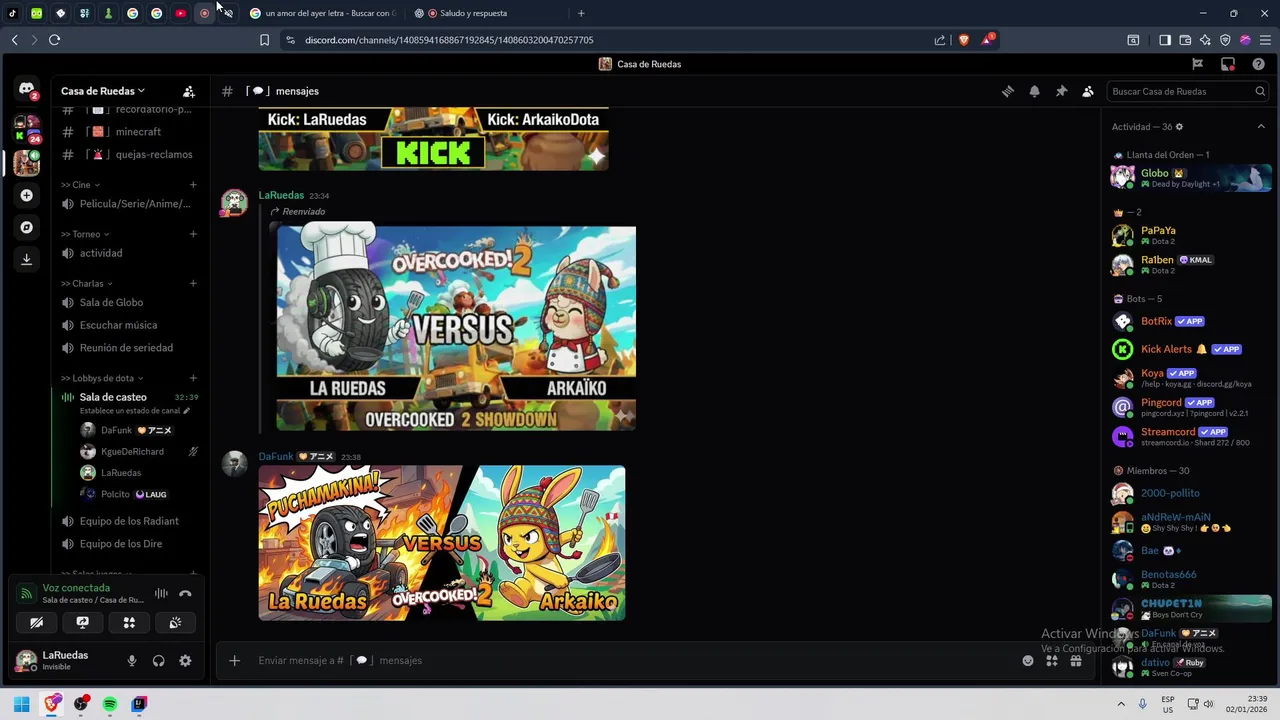Attach file with plus button in message bar
Screen dimensions: 1280x720
(235, 661)
